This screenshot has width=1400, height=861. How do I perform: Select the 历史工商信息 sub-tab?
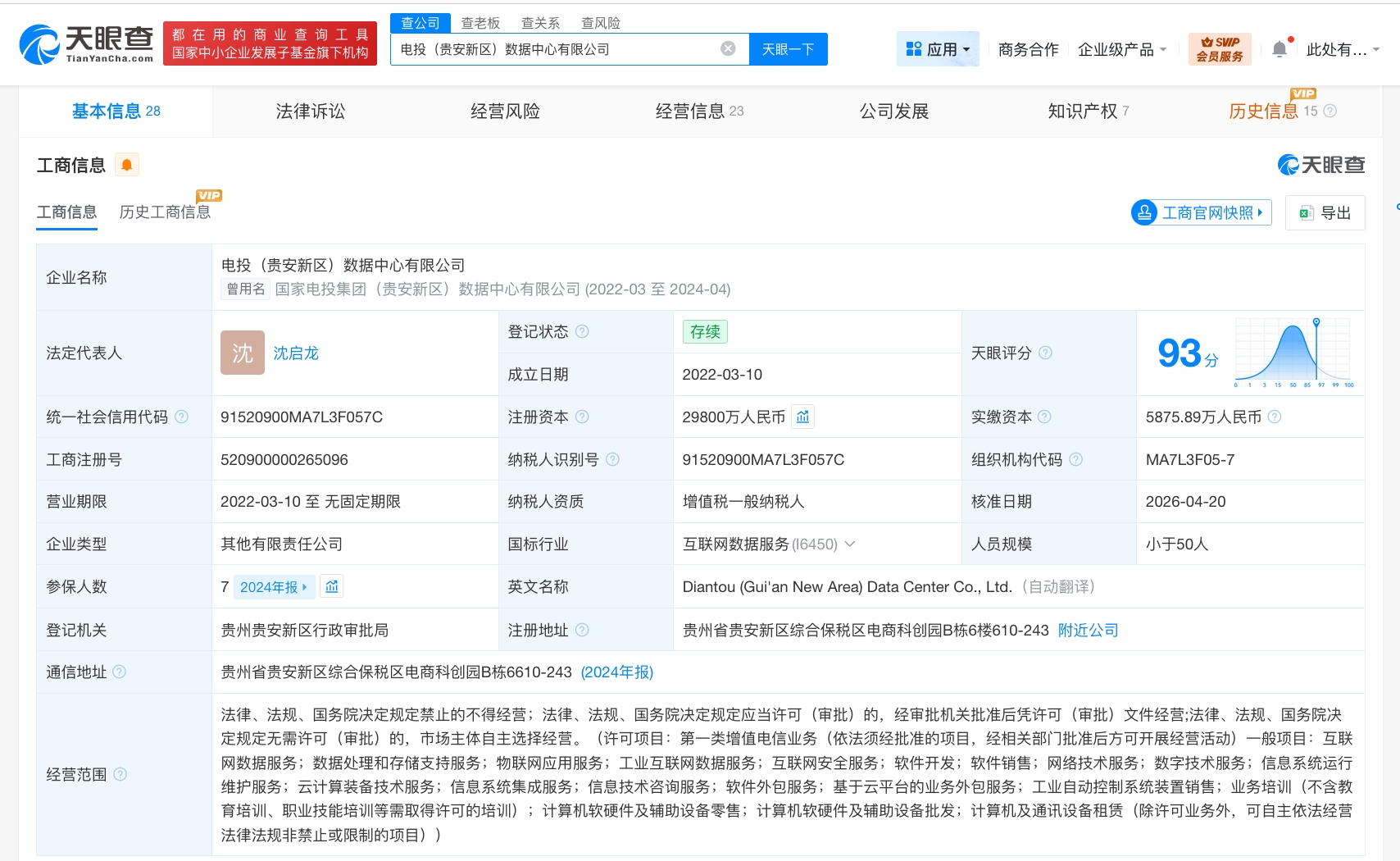165,212
